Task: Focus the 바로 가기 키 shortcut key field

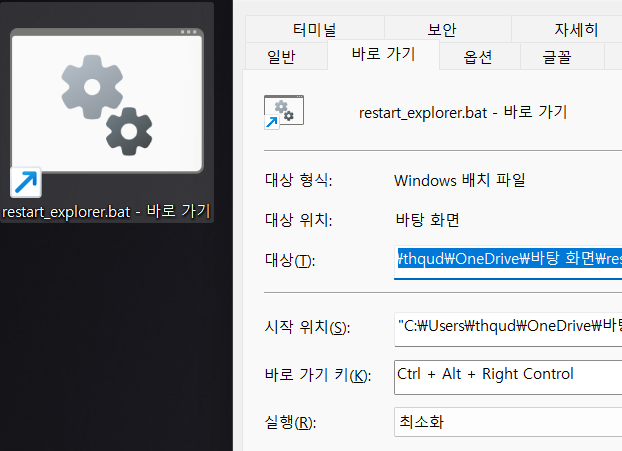Action: point(508,374)
